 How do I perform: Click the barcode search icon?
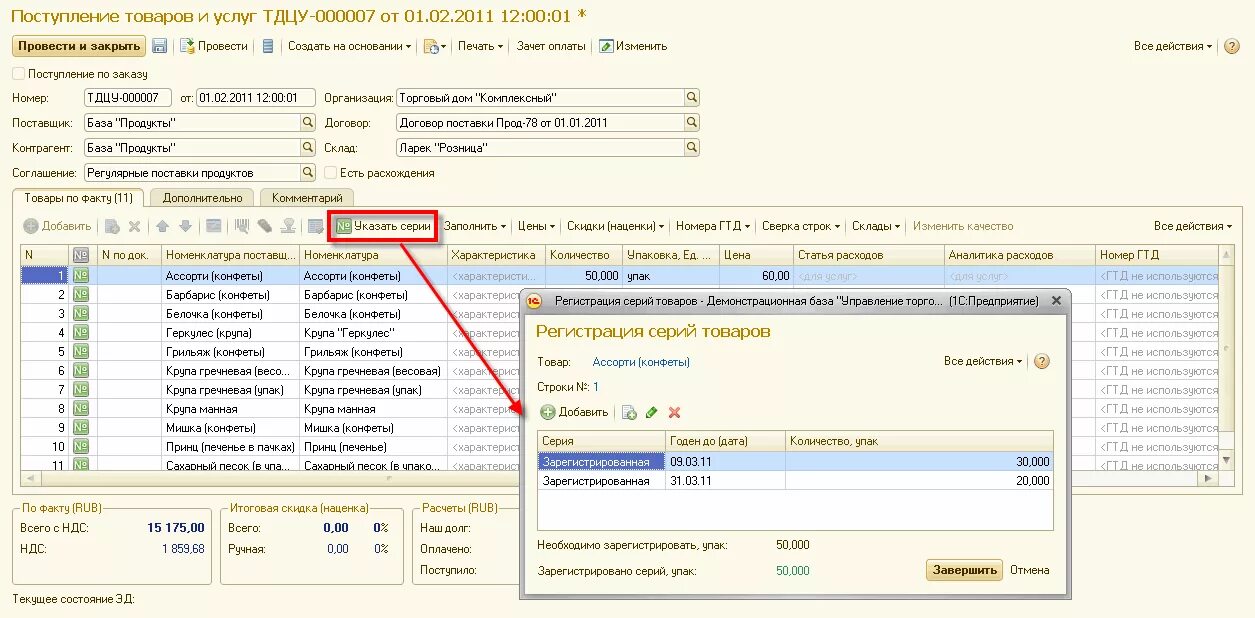click(x=242, y=226)
